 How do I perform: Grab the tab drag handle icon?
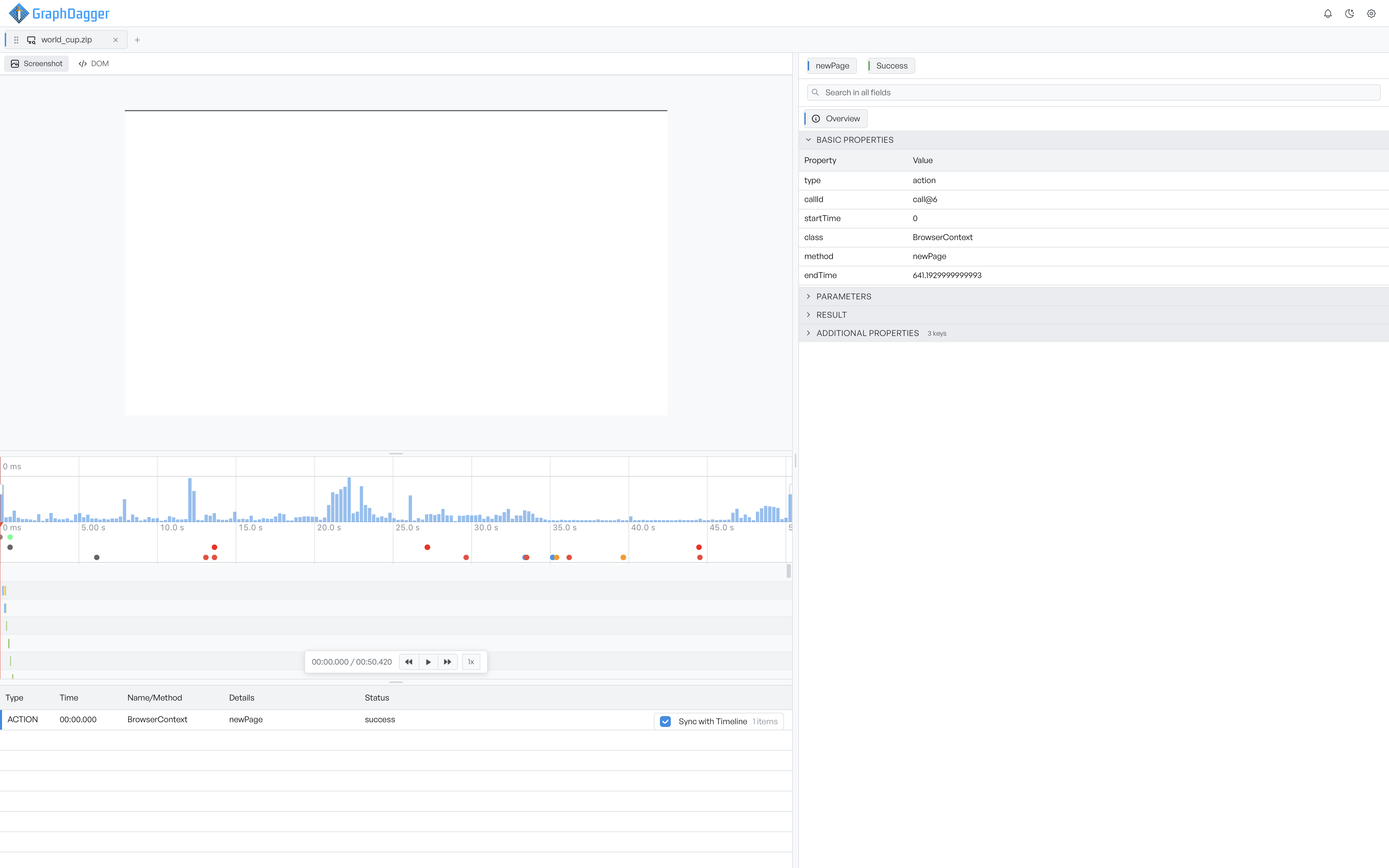[16, 40]
